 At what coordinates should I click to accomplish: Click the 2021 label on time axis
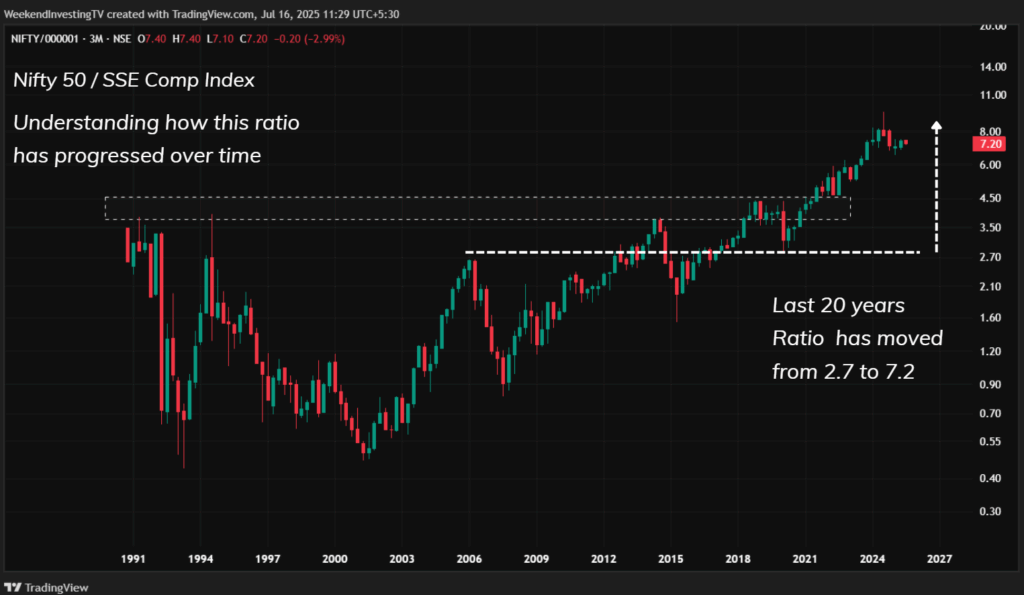[805, 559]
